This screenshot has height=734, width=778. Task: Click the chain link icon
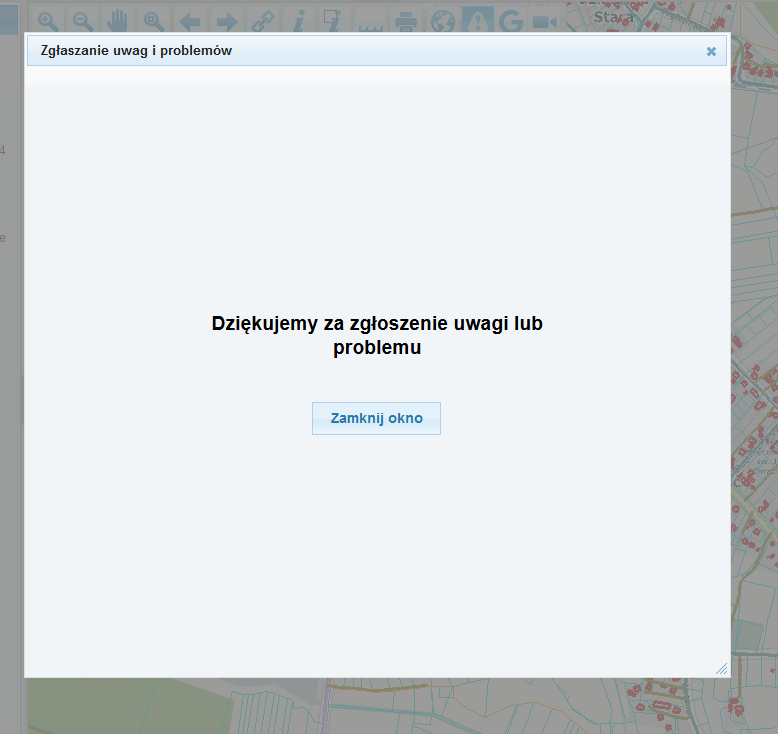tap(263, 22)
